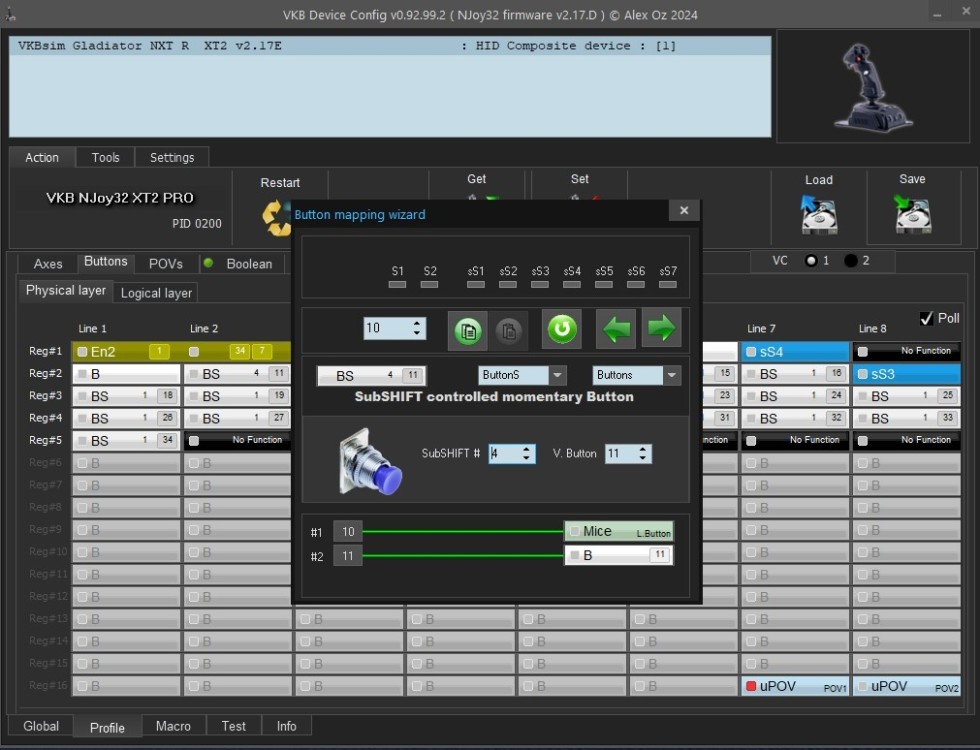Go to next button with green right arrow

pos(660,328)
